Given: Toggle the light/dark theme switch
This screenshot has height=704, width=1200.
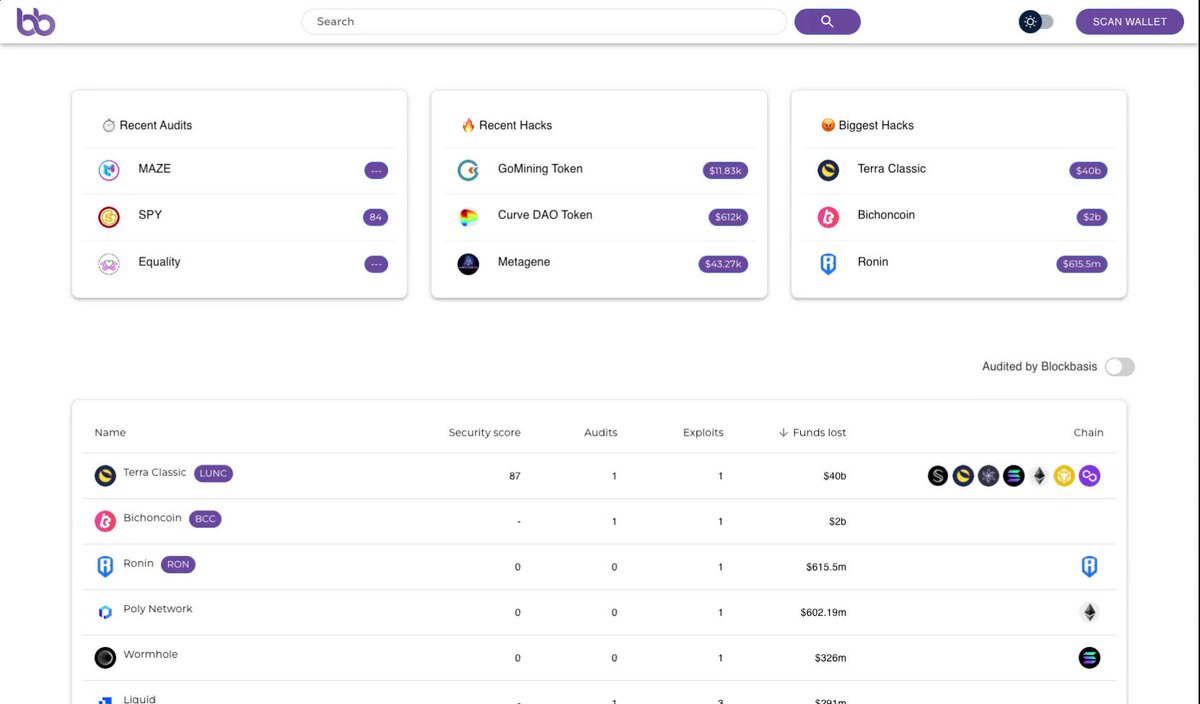Looking at the screenshot, I should 1036,21.
